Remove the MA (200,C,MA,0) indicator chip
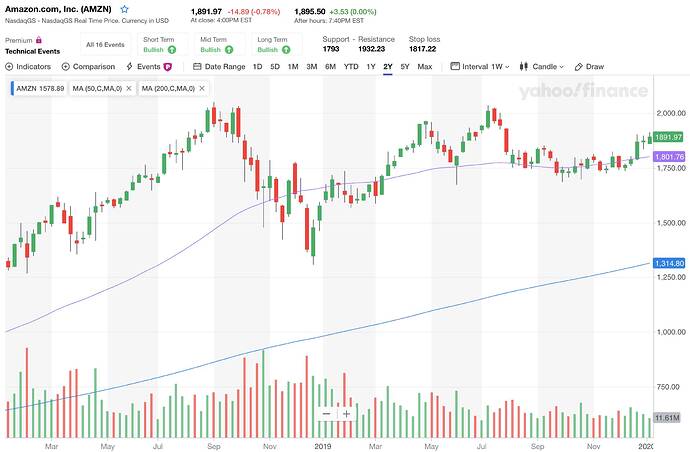690x452 pixels. (x=202, y=88)
